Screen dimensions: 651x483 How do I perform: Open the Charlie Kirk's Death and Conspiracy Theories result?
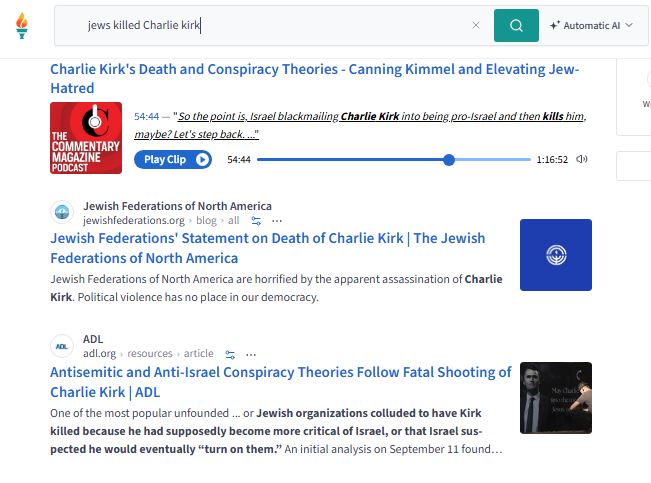pos(315,78)
